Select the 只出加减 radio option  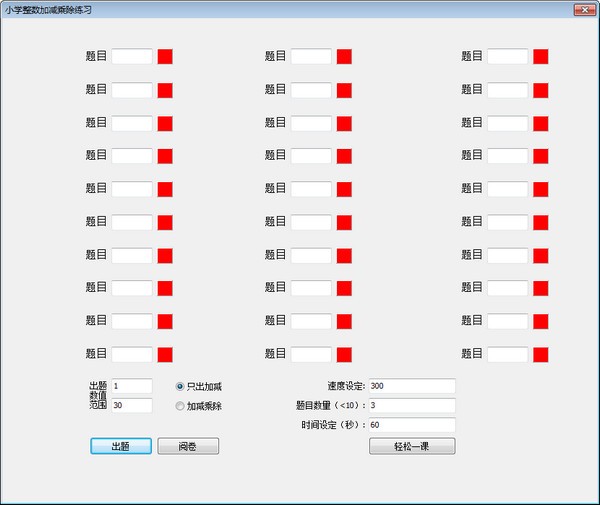[x=180, y=386]
